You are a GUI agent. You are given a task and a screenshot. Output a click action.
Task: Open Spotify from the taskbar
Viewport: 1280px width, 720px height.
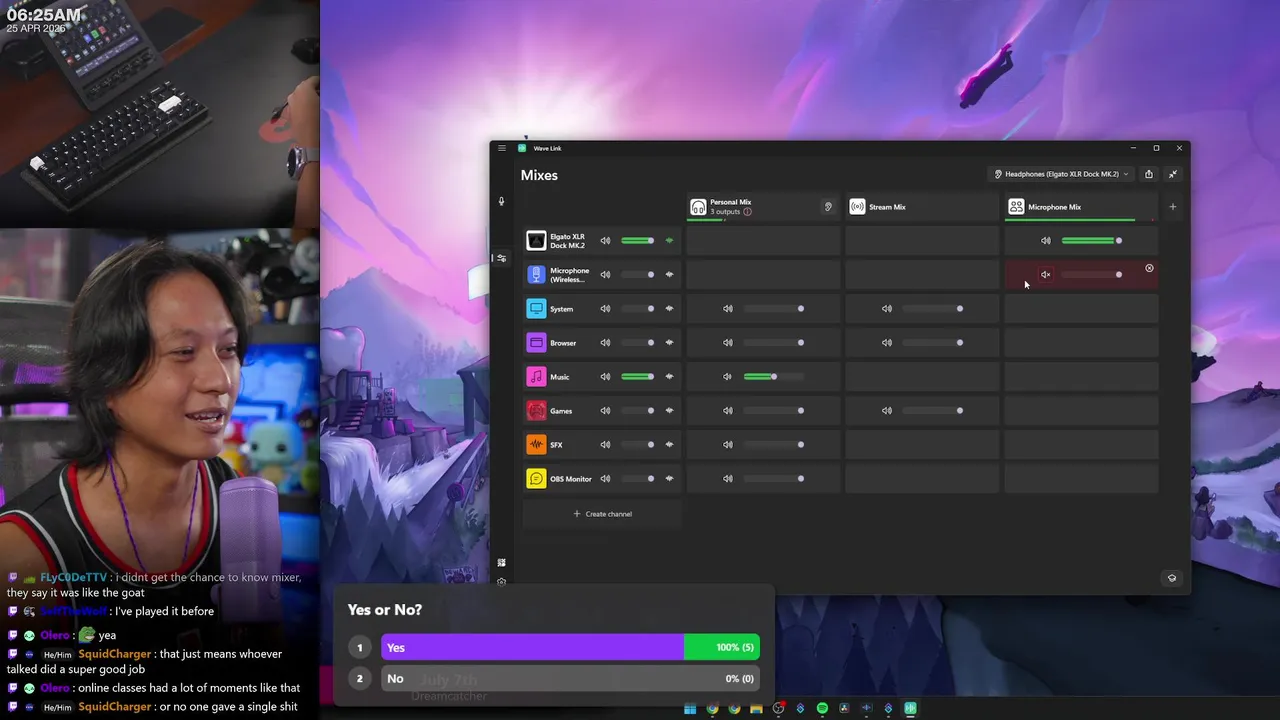tap(822, 709)
